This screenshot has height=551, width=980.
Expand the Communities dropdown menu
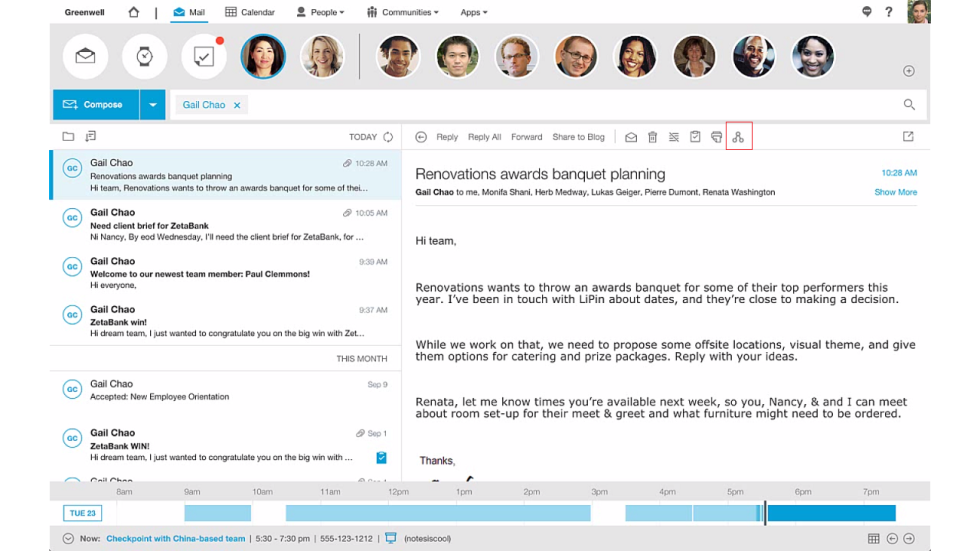(402, 12)
